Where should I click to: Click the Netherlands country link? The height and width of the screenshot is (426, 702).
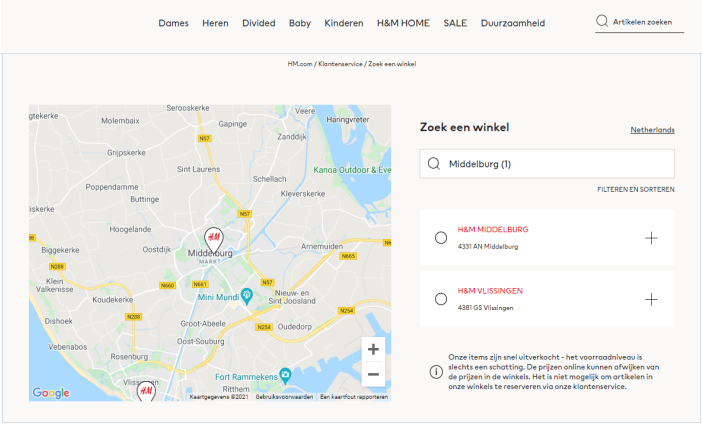point(652,130)
